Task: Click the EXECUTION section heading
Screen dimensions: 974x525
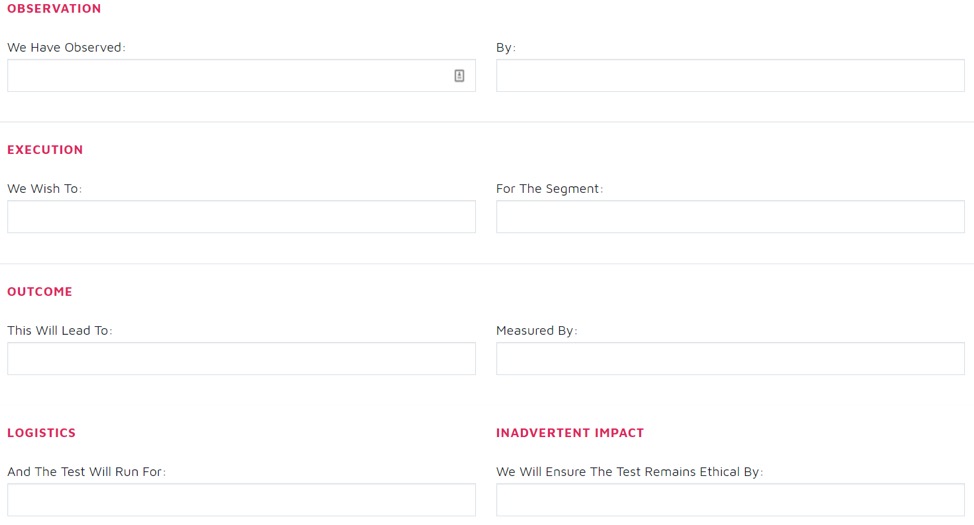Action: coord(45,150)
